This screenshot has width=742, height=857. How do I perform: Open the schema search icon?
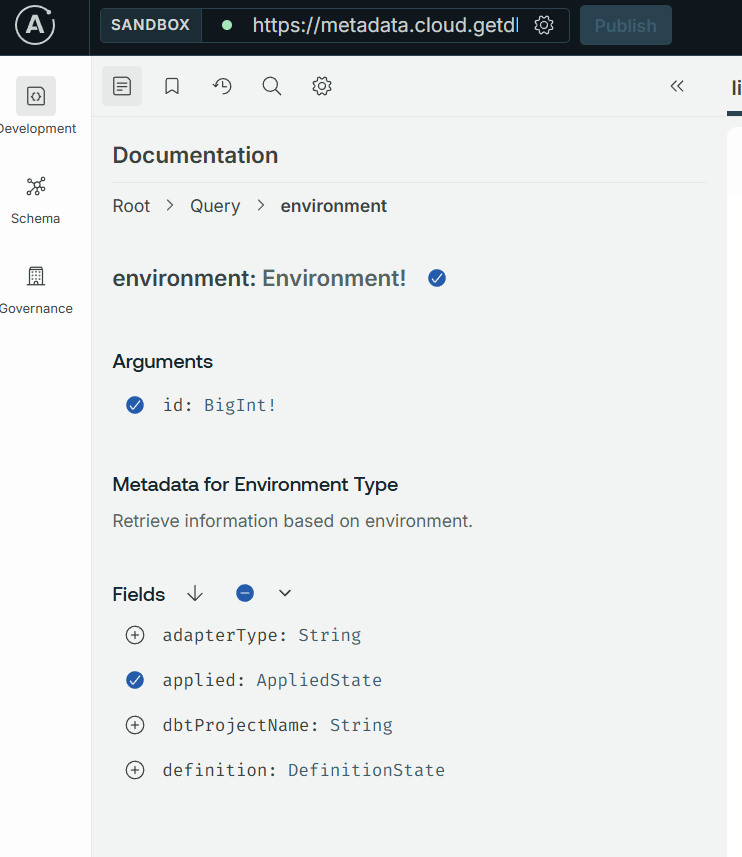(272, 86)
